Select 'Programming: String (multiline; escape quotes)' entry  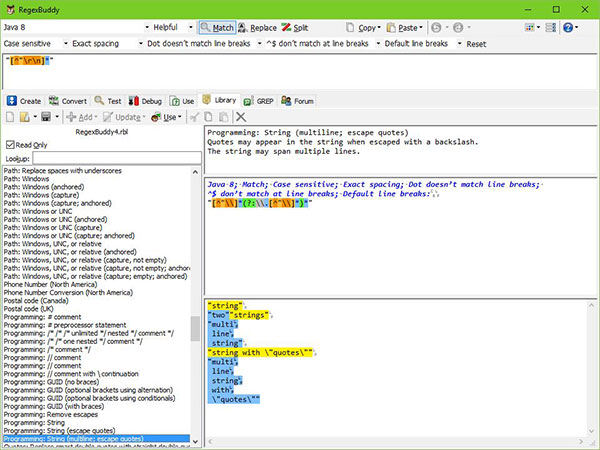[96, 439]
